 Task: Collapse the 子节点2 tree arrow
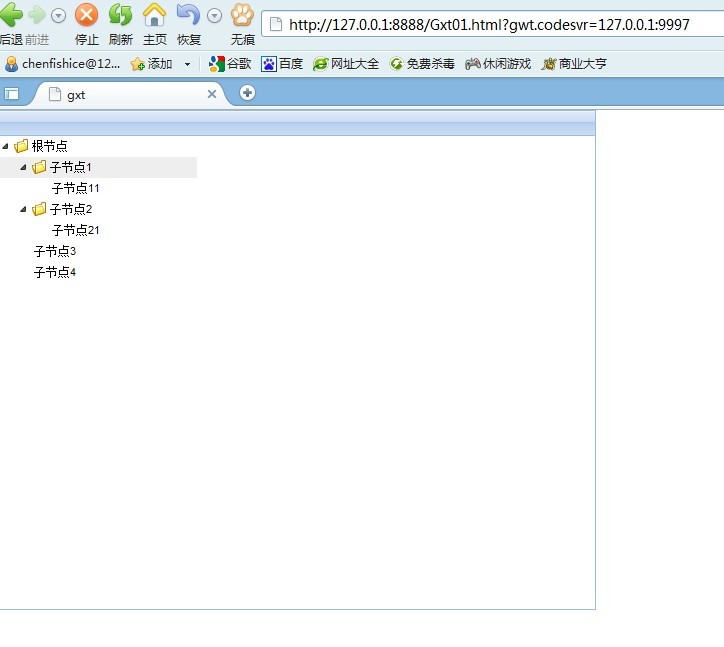point(24,209)
